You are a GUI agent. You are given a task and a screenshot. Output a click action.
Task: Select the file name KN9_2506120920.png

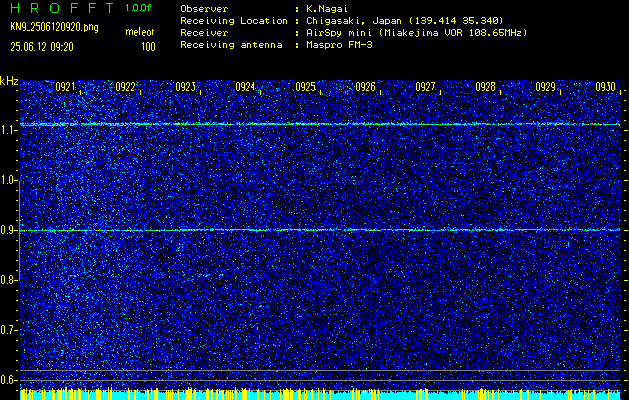(54, 27)
